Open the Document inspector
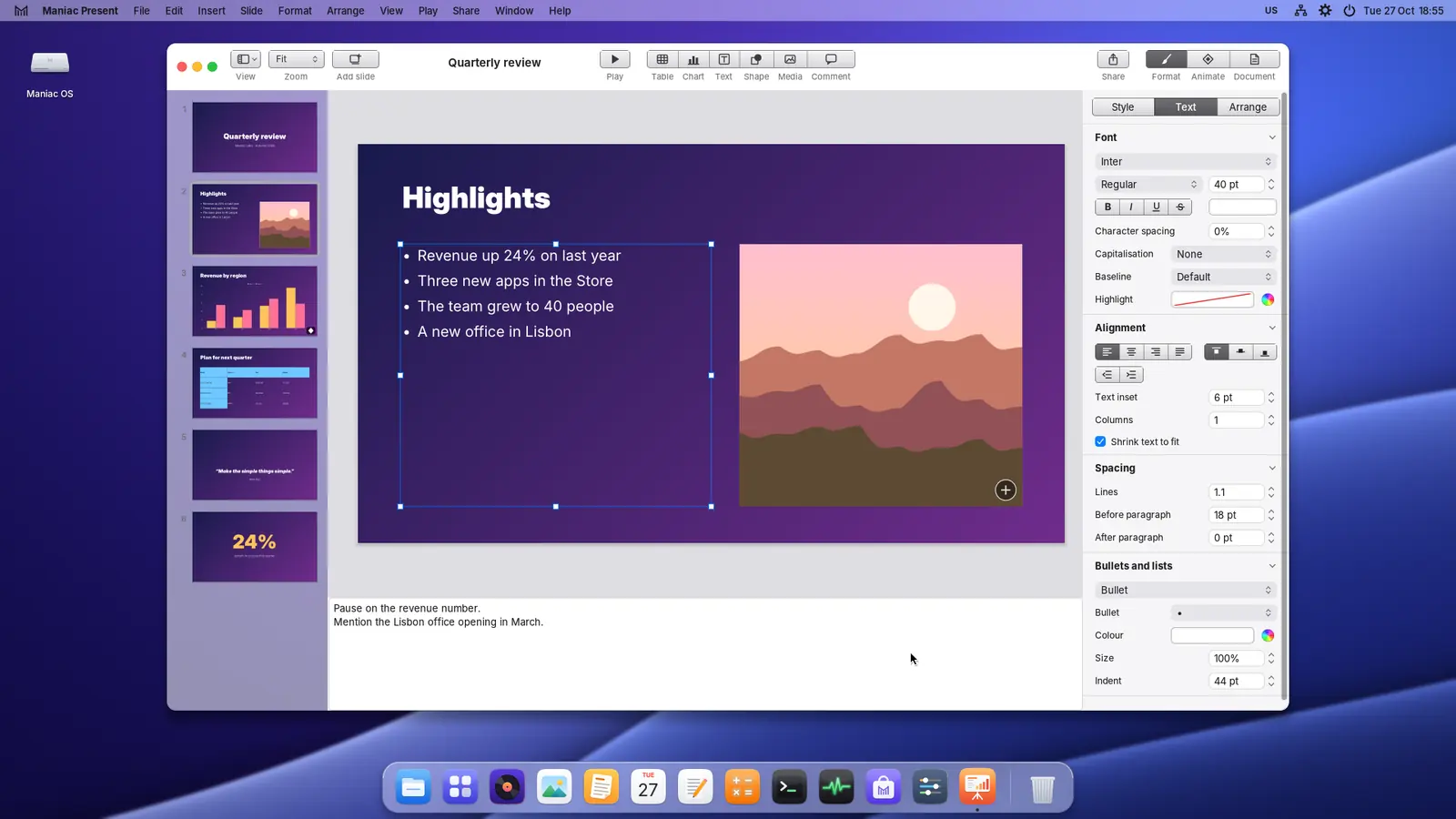 click(1254, 59)
